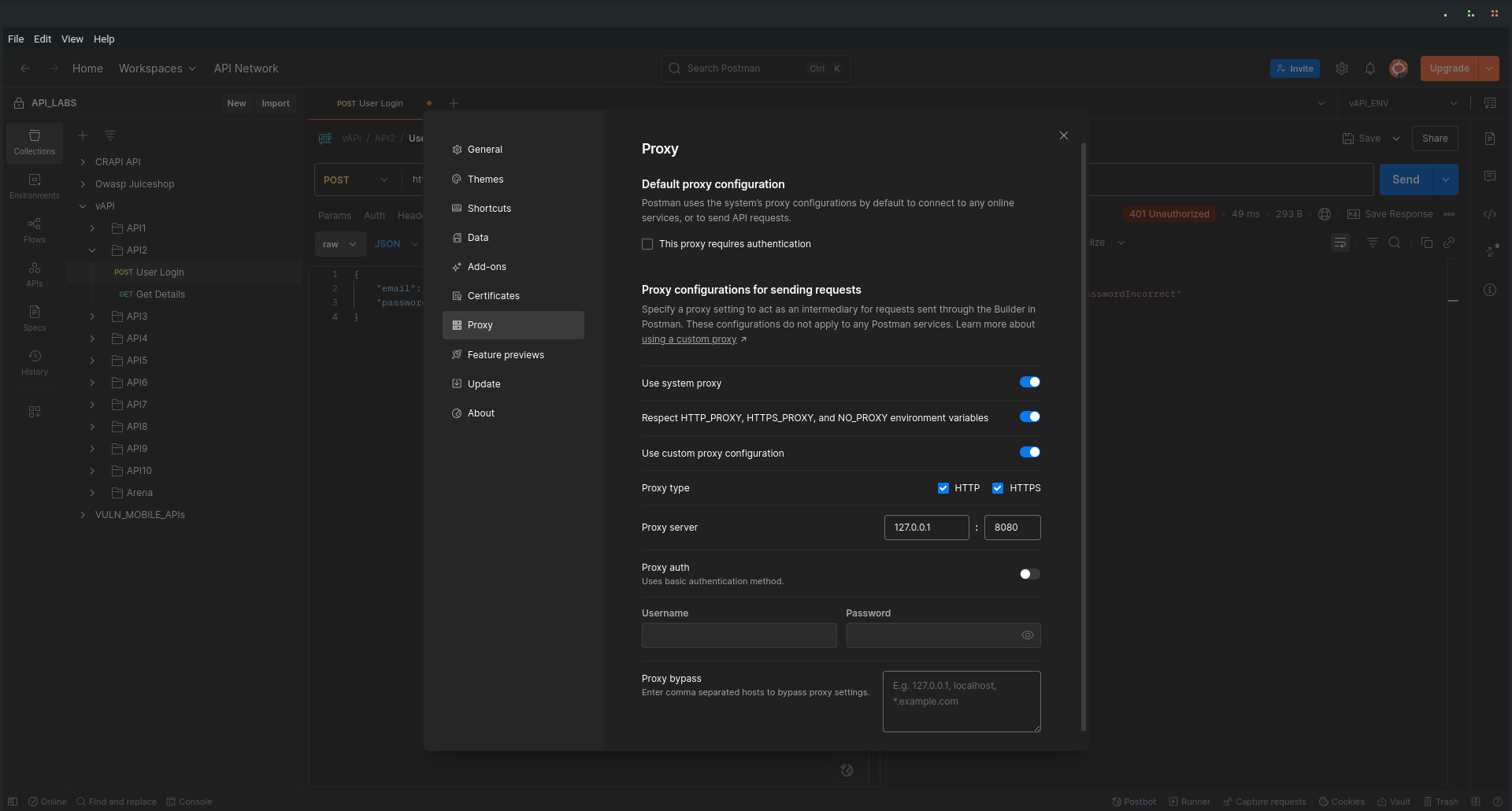
Task: Open the APIs sidebar panel
Action: (x=35, y=275)
